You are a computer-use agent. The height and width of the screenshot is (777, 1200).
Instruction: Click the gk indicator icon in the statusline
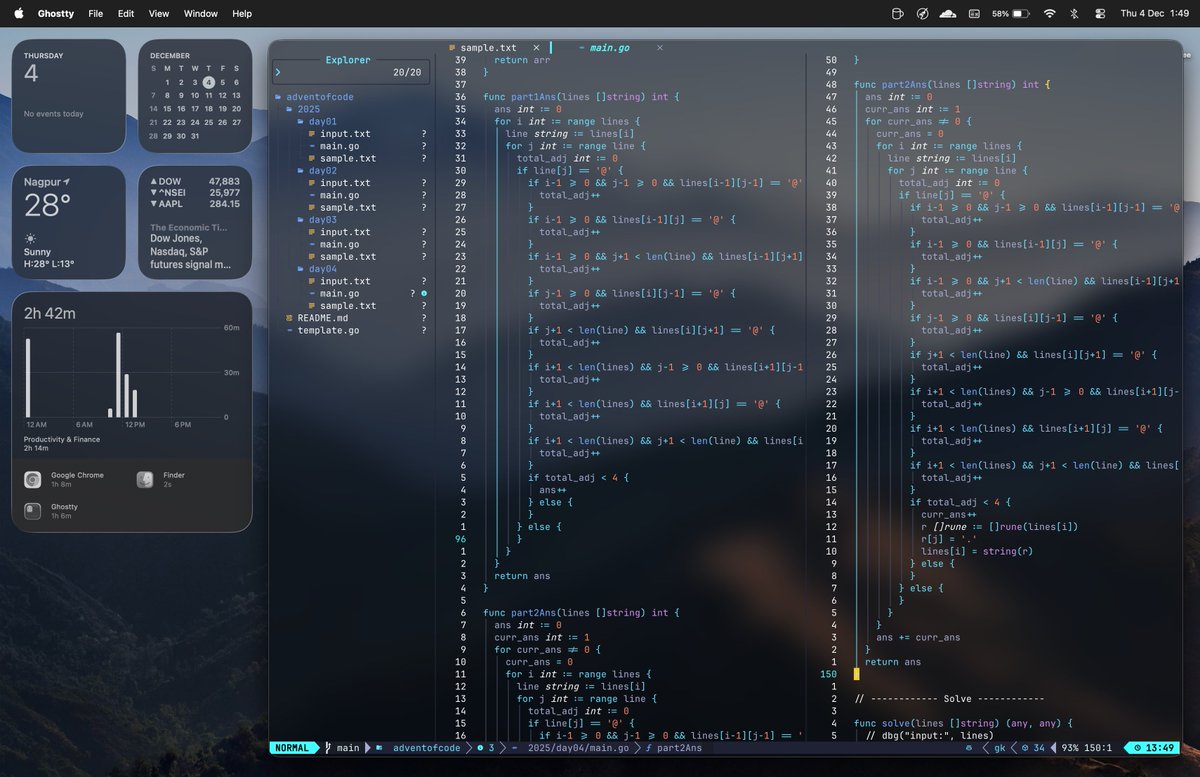970,748
